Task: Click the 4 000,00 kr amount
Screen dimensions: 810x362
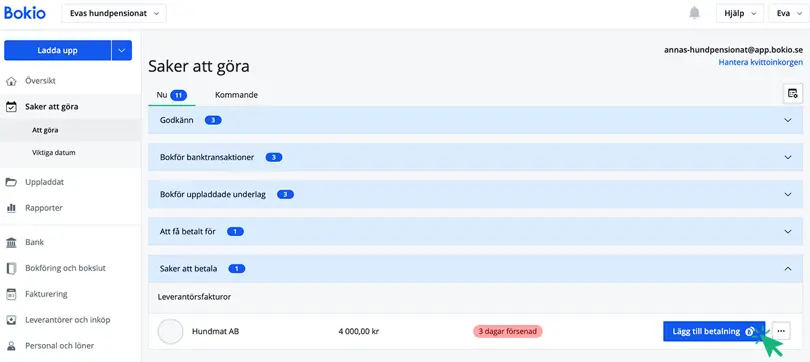Action: coord(359,332)
